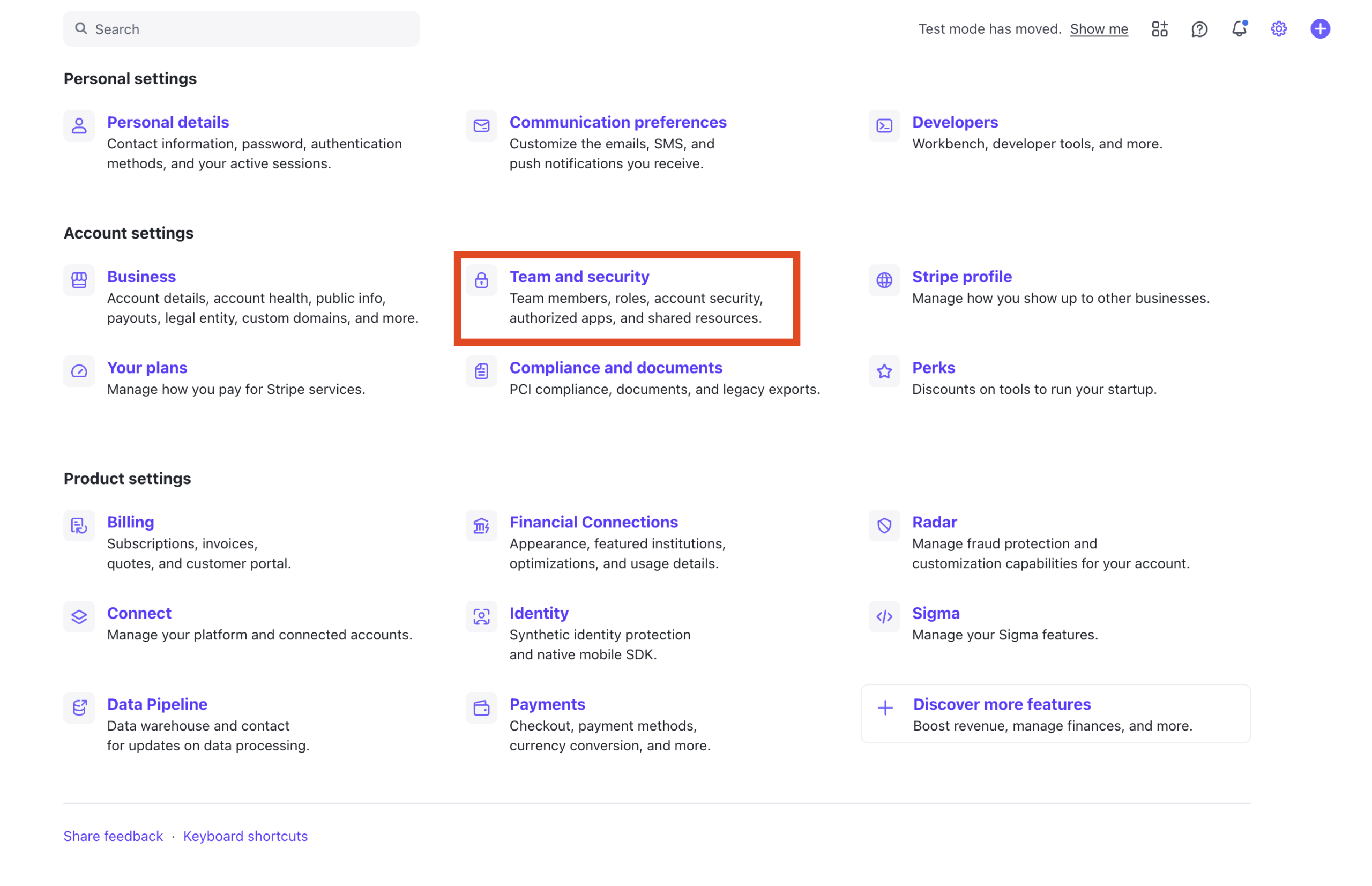Screen dimensions: 1372x886
Task: Click the Show me link
Action: pos(1099,29)
